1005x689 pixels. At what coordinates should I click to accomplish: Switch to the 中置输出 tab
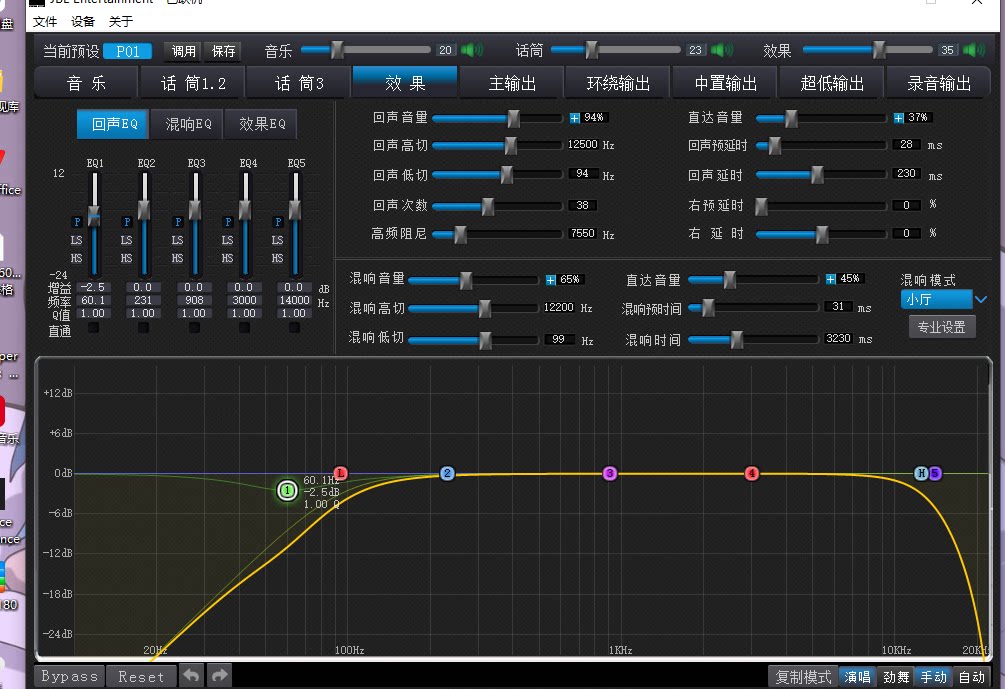(726, 83)
